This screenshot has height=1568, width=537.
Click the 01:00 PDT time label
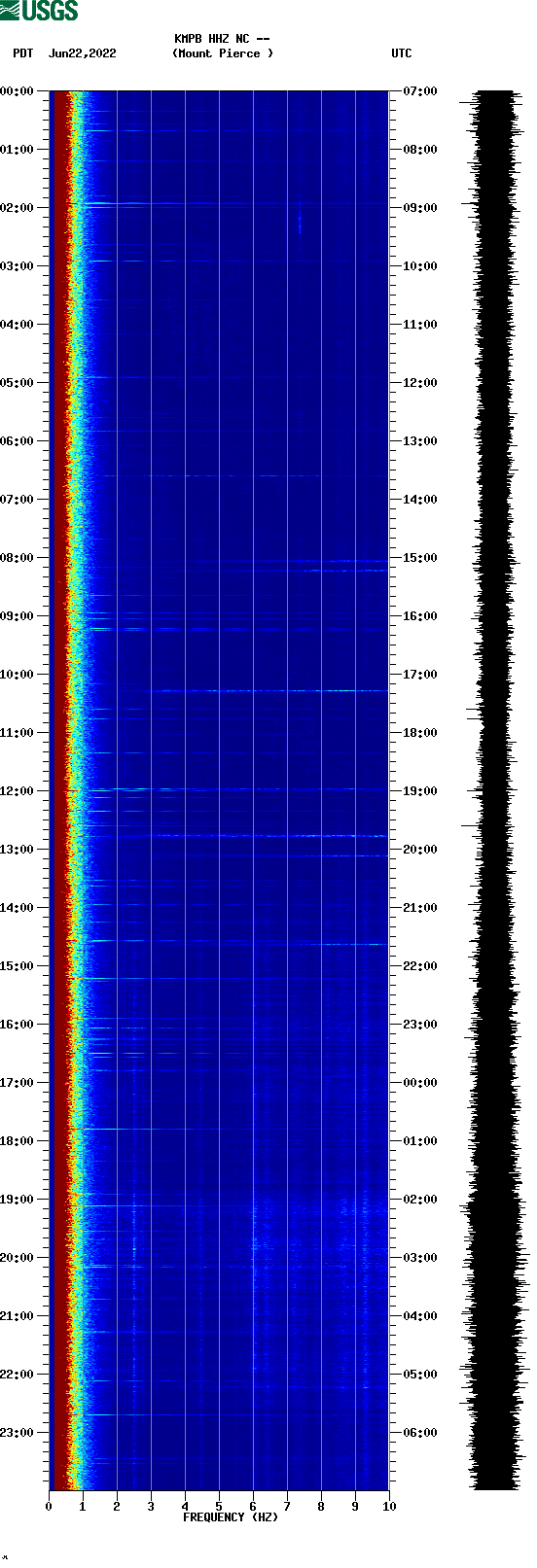17,150
